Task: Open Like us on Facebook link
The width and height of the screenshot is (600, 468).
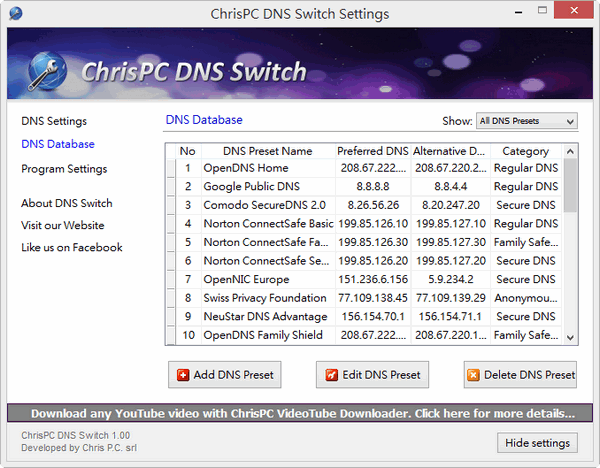Action: pyautogui.click(x=72, y=248)
